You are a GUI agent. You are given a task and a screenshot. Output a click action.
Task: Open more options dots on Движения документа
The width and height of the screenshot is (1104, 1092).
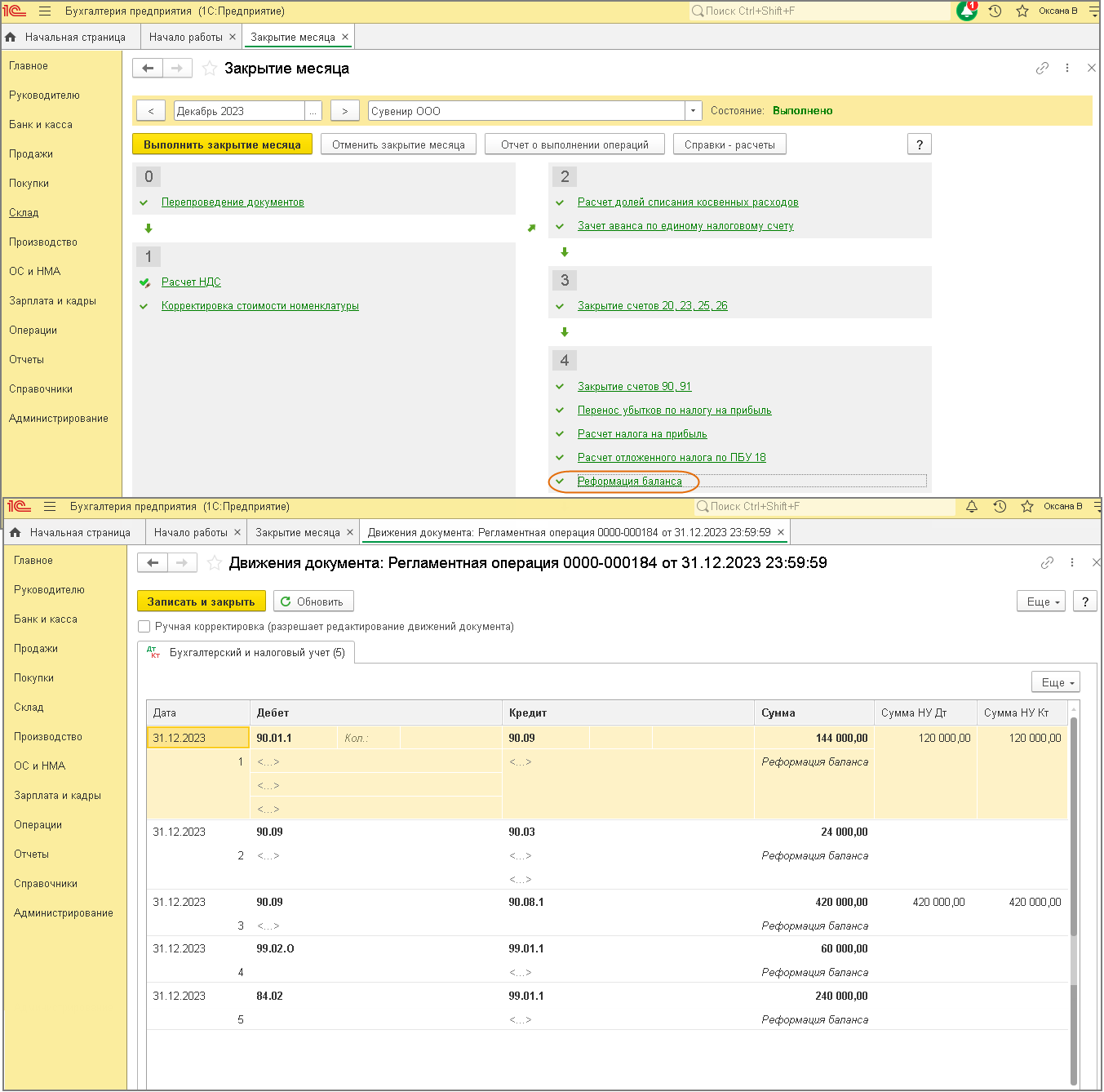point(1072,563)
